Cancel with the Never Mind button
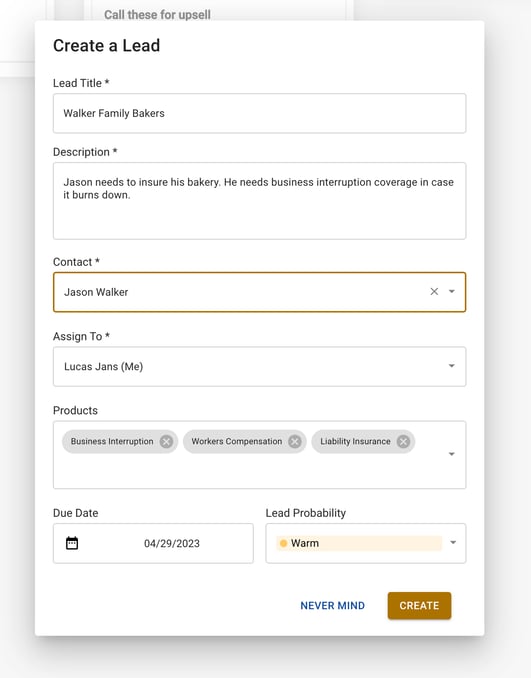Image resolution: width=531 pixels, height=678 pixels. tap(333, 605)
